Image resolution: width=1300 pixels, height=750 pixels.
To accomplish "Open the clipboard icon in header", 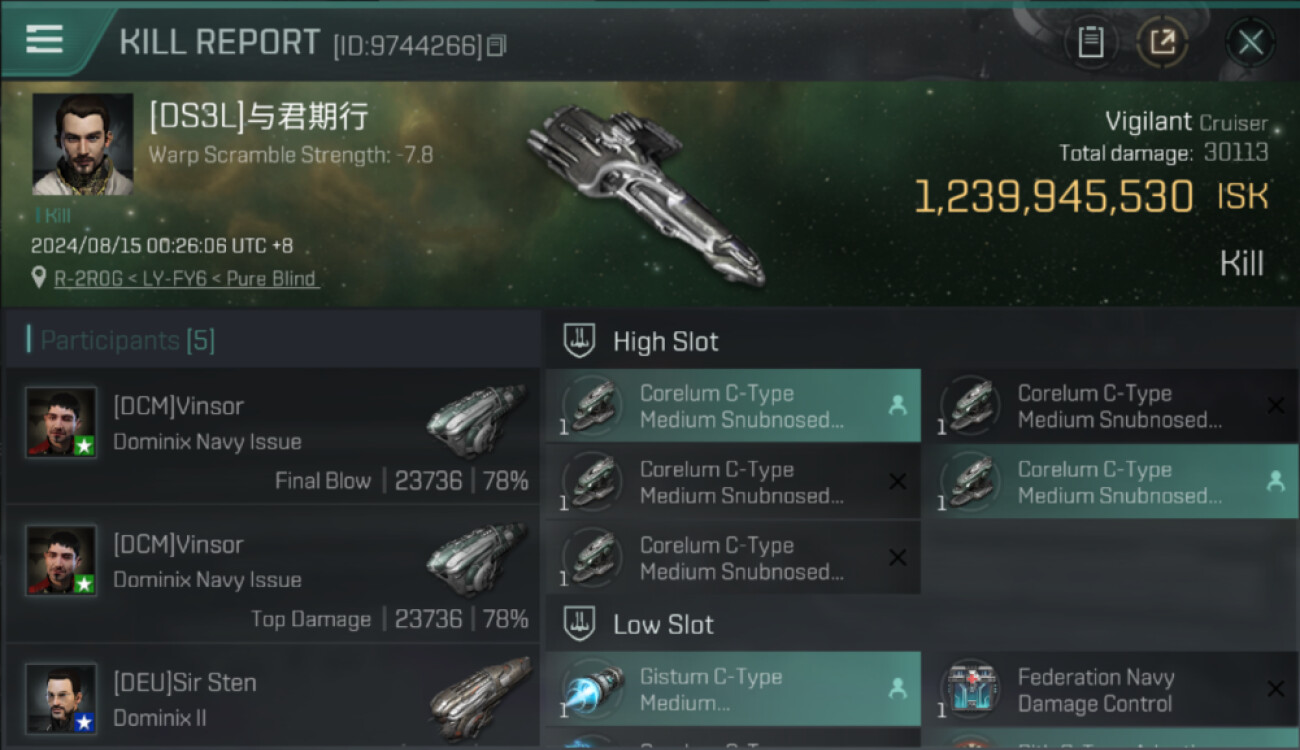I will 1091,43.
